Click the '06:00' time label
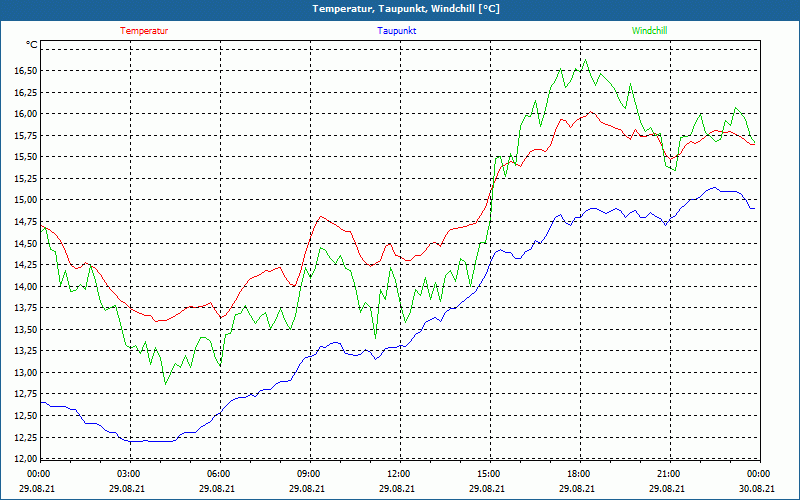This screenshot has height=500, width=800. (x=219, y=474)
